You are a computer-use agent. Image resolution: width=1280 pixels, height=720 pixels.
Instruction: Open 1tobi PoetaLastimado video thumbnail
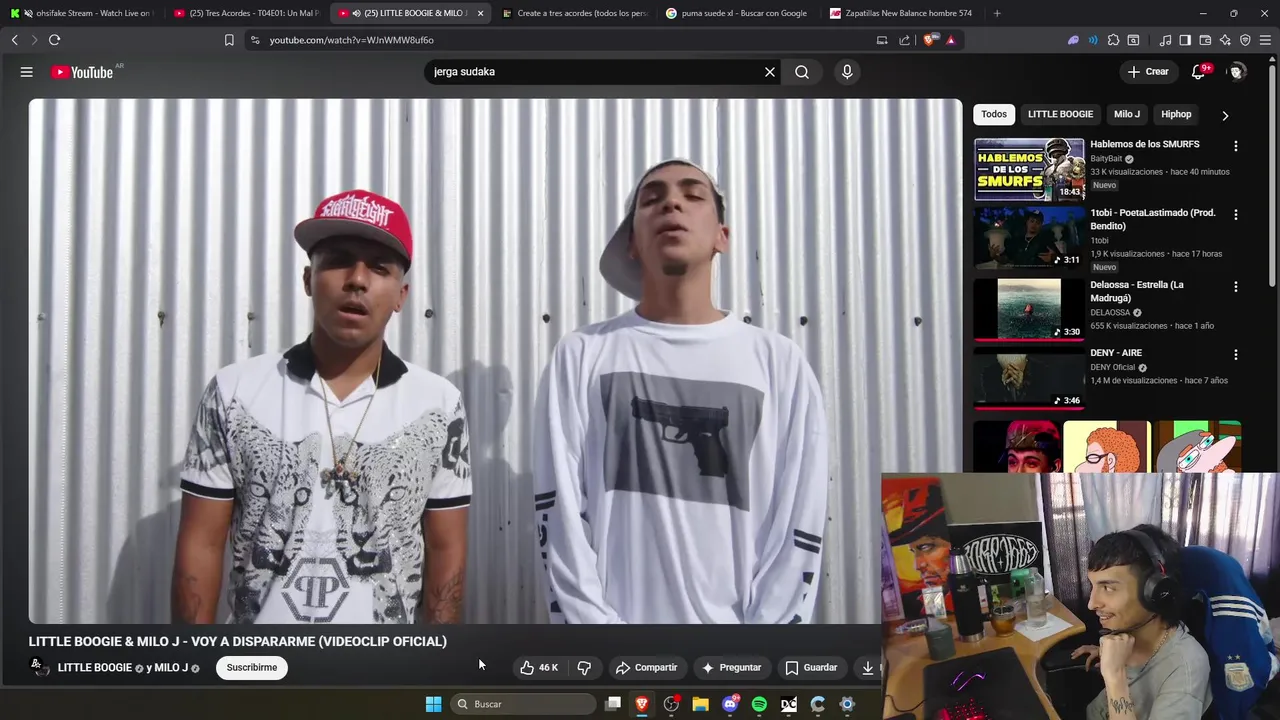(x=1029, y=238)
